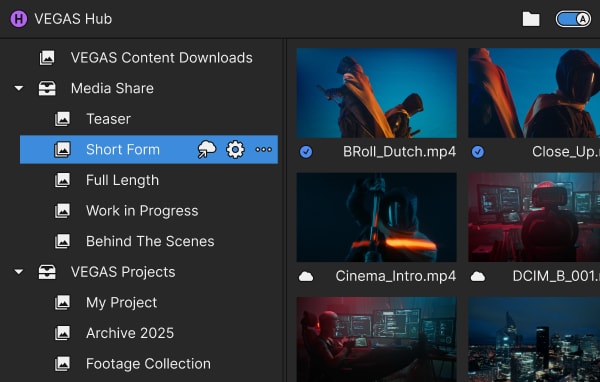This screenshot has width=600, height=382.
Task: Select the BRoll_Dutch.mp4 thumbnail
Action: [x=377, y=93]
